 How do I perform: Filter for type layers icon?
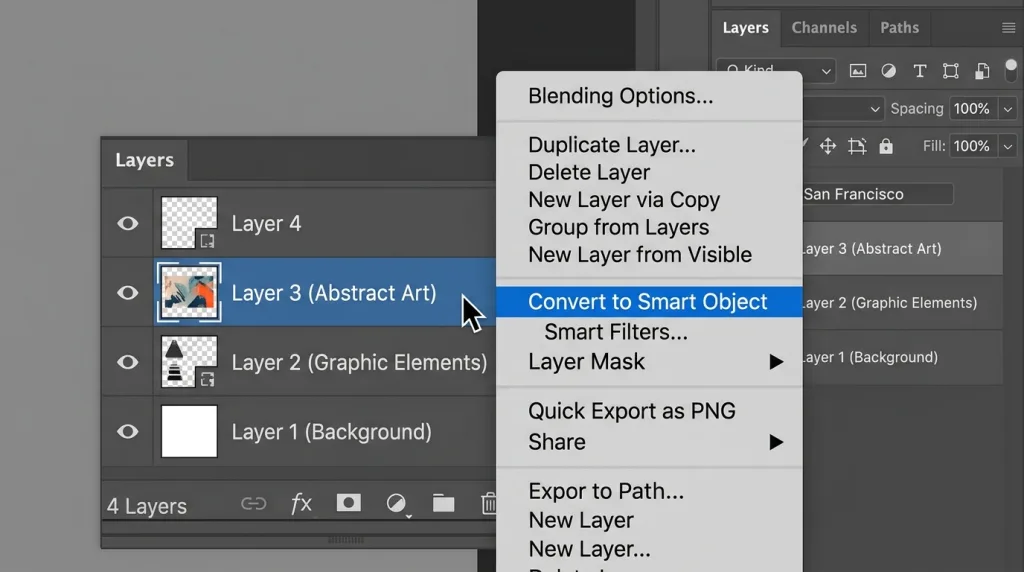pyautogui.click(x=920, y=71)
